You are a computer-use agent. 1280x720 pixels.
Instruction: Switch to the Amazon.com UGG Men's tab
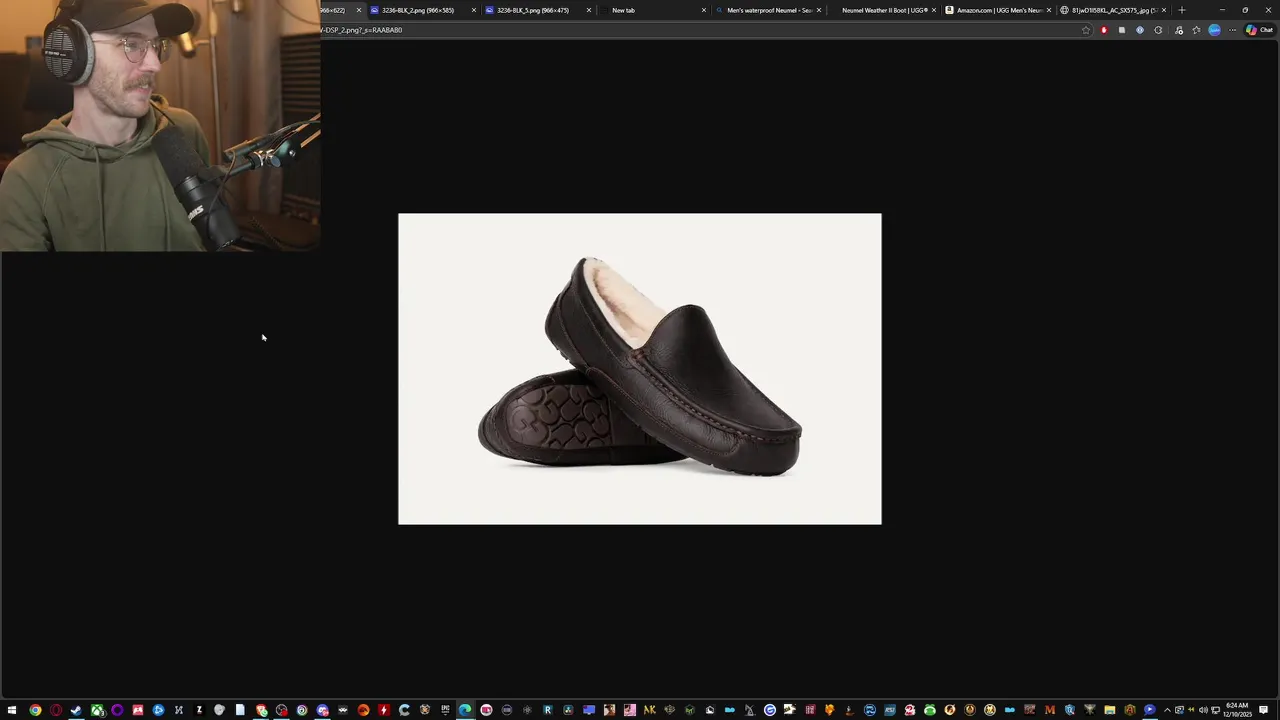(x=998, y=10)
